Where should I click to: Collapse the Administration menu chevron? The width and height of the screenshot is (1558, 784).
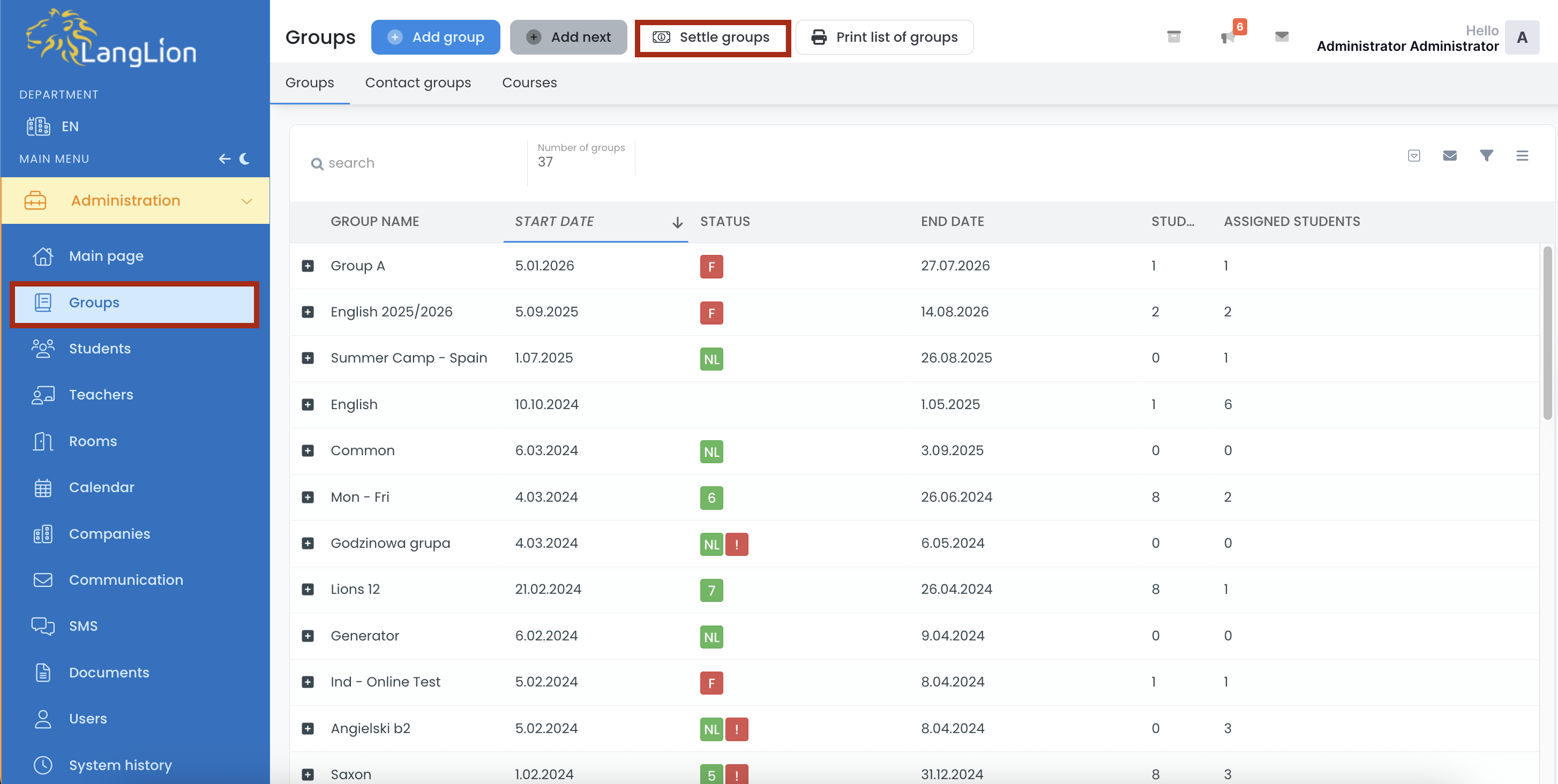(x=246, y=201)
